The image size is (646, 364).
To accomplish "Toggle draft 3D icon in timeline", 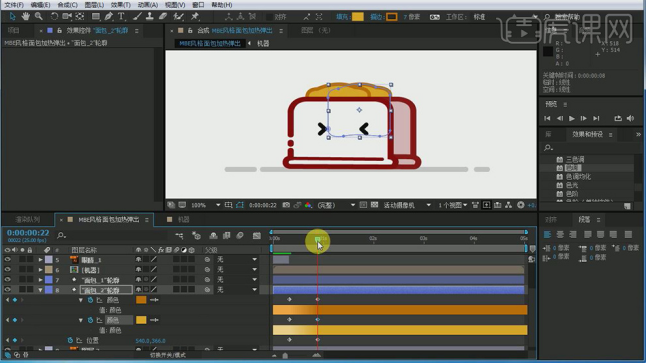I will [x=197, y=236].
